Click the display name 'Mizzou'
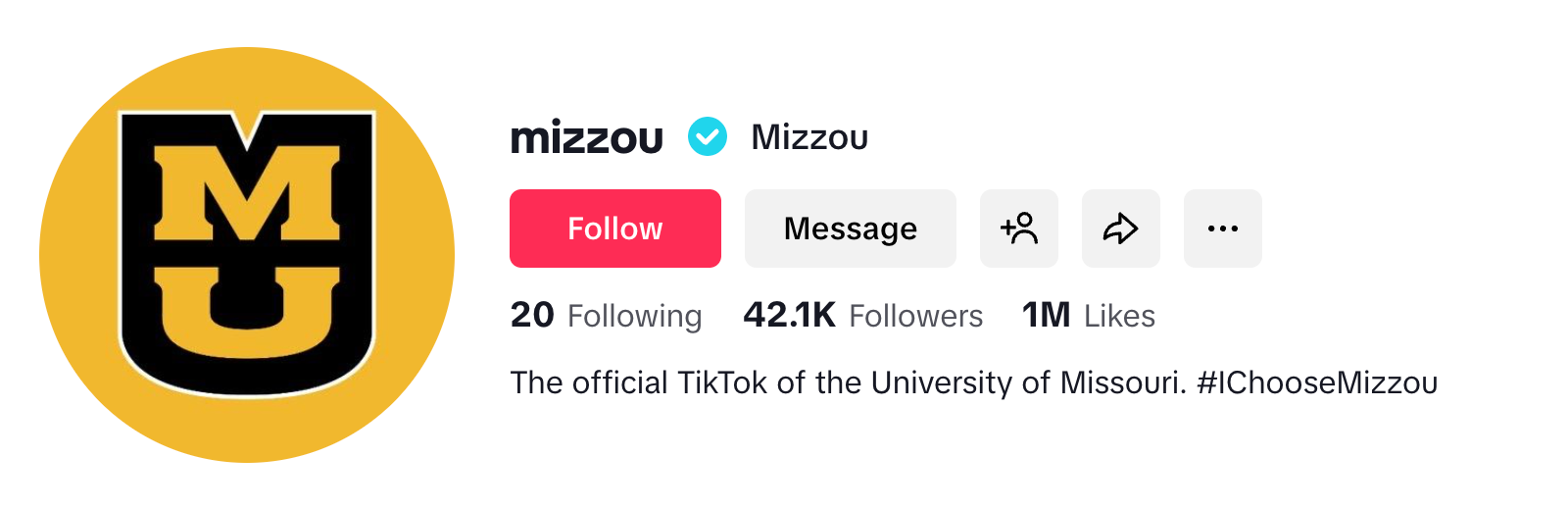This screenshot has height=508, width=1568. pyautogui.click(x=809, y=137)
